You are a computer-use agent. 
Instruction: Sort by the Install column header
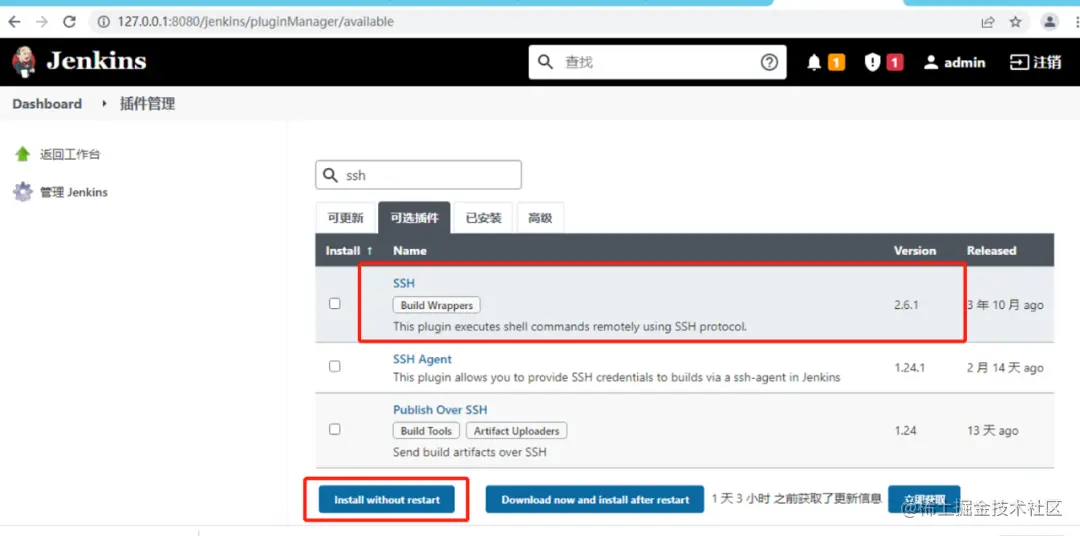pyautogui.click(x=349, y=251)
